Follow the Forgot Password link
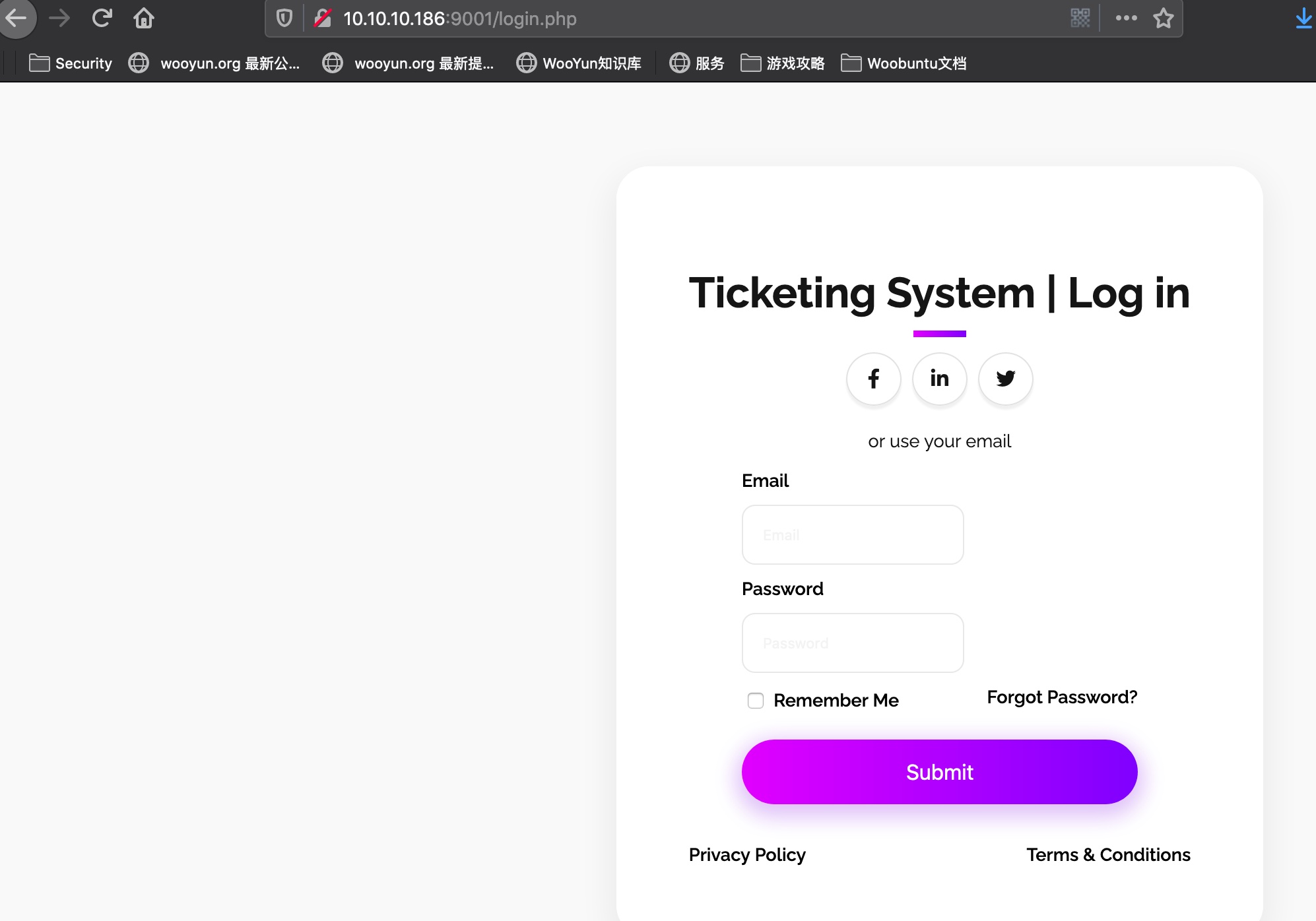The height and width of the screenshot is (921, 1316). [1061, 697]
